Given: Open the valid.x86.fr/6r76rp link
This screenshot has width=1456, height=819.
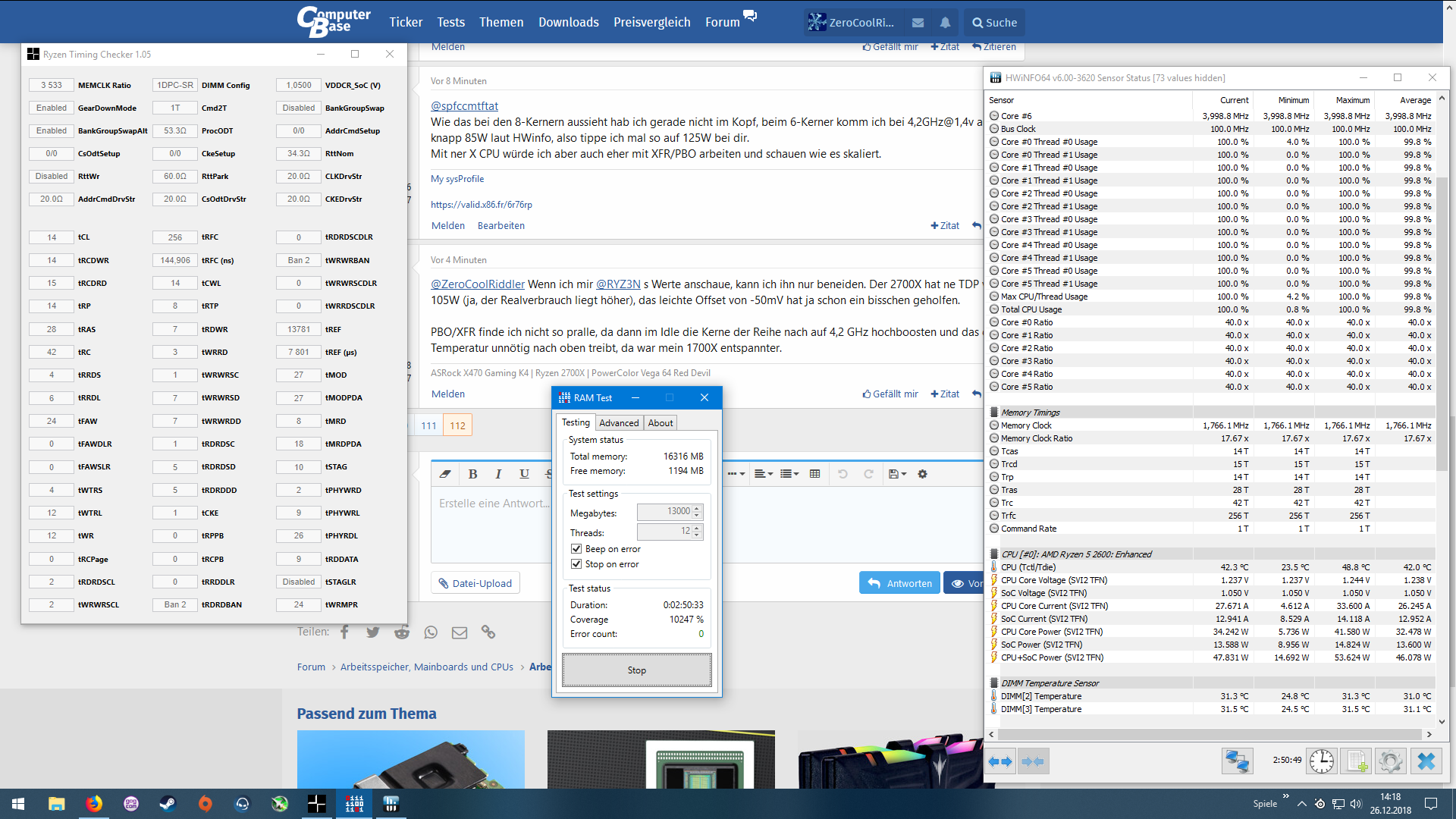Looking at the screenshot, I should [x=481, y=204].
